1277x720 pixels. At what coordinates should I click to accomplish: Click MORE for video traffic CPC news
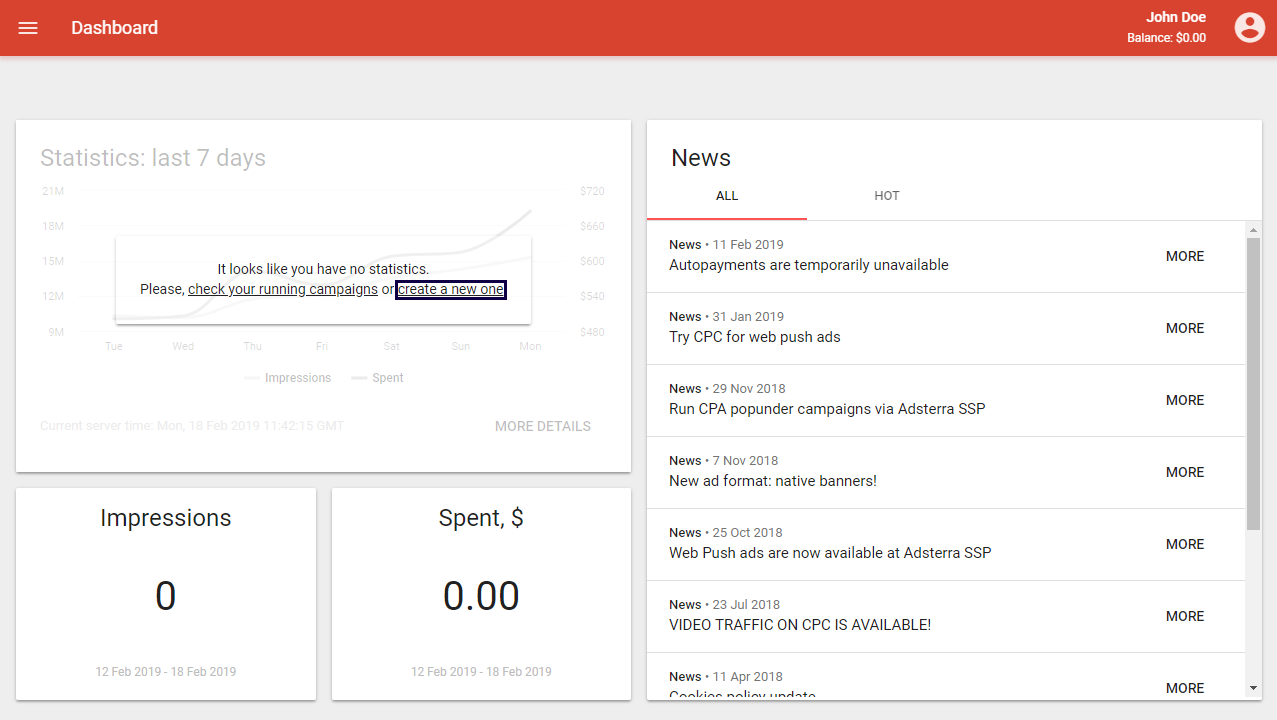pos(1184,617)
